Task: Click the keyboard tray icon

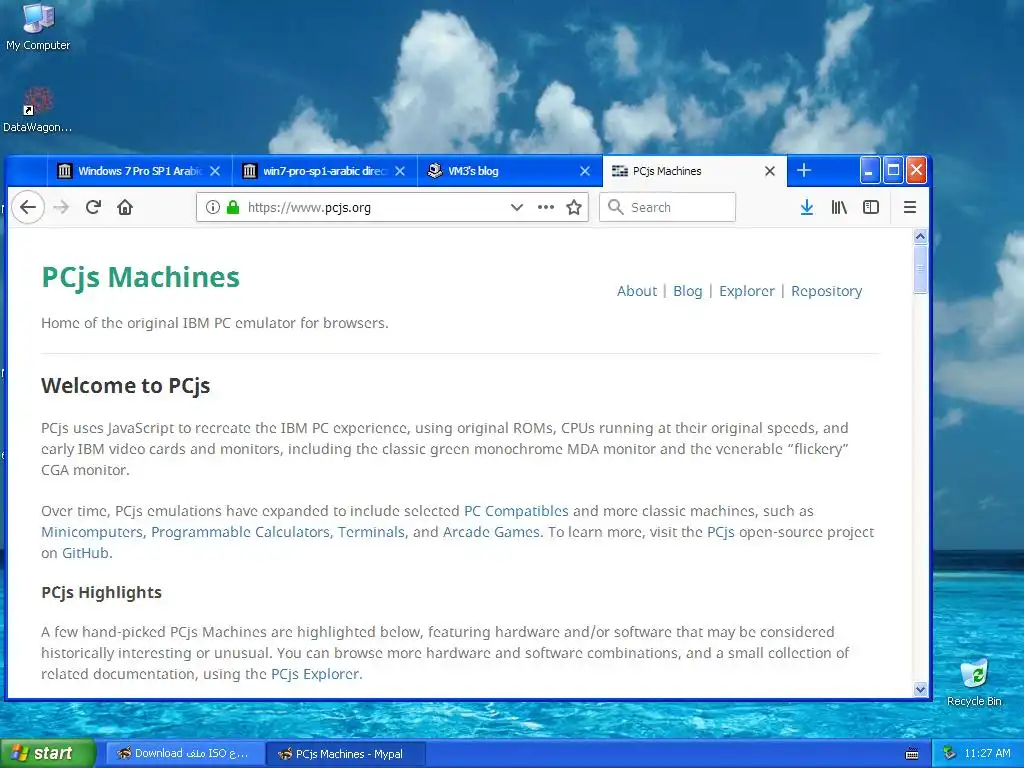Action: point(912,754)
